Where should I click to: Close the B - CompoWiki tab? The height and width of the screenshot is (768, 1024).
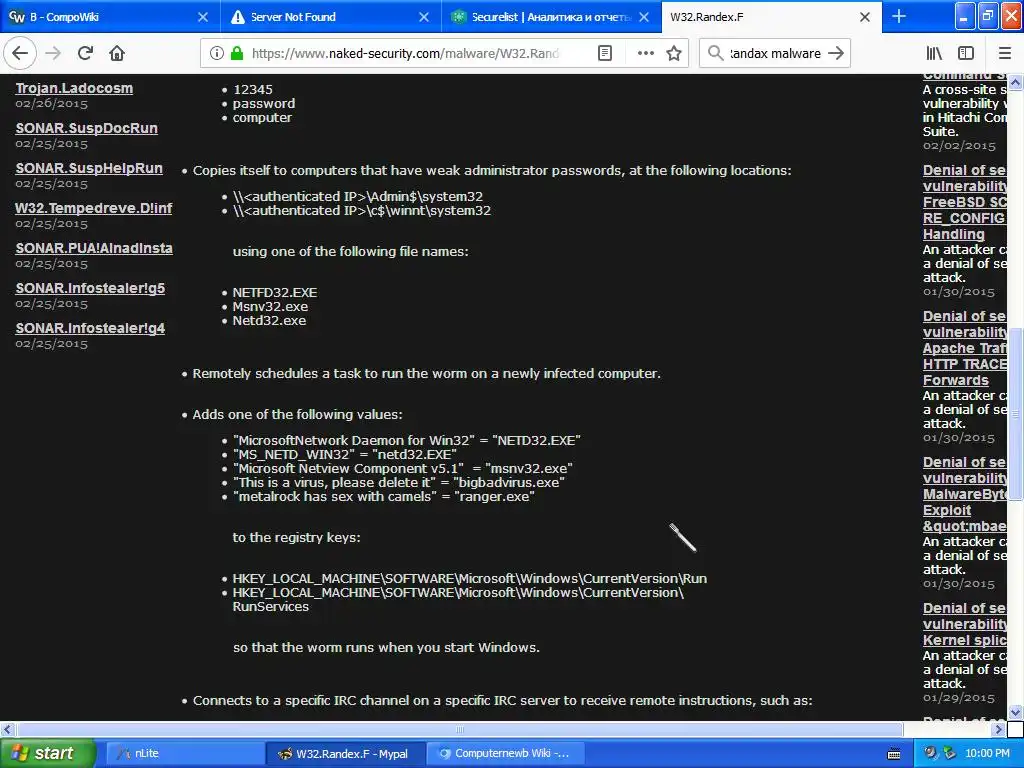(203, 17)
